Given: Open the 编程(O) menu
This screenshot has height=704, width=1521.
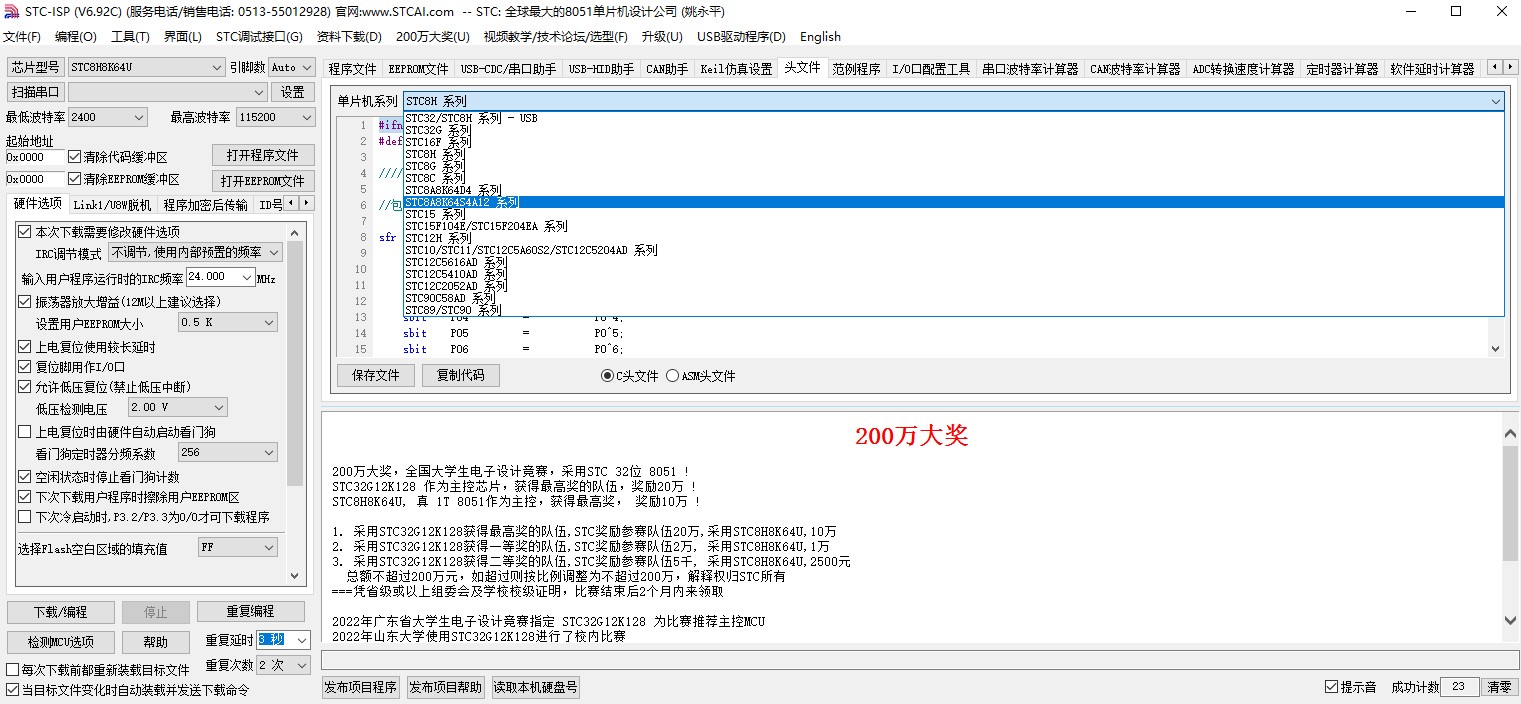Looking at the screenshot, I should 76,37.
